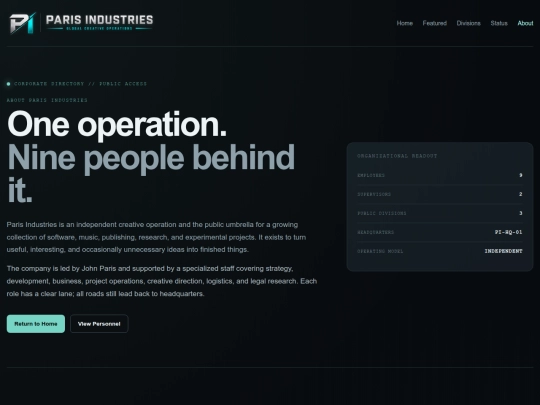Screen dimensions: 540x405
Task: Click the paragraph starting 'The company is led by'
Action: pyautogui.click(x=162, y=281)
